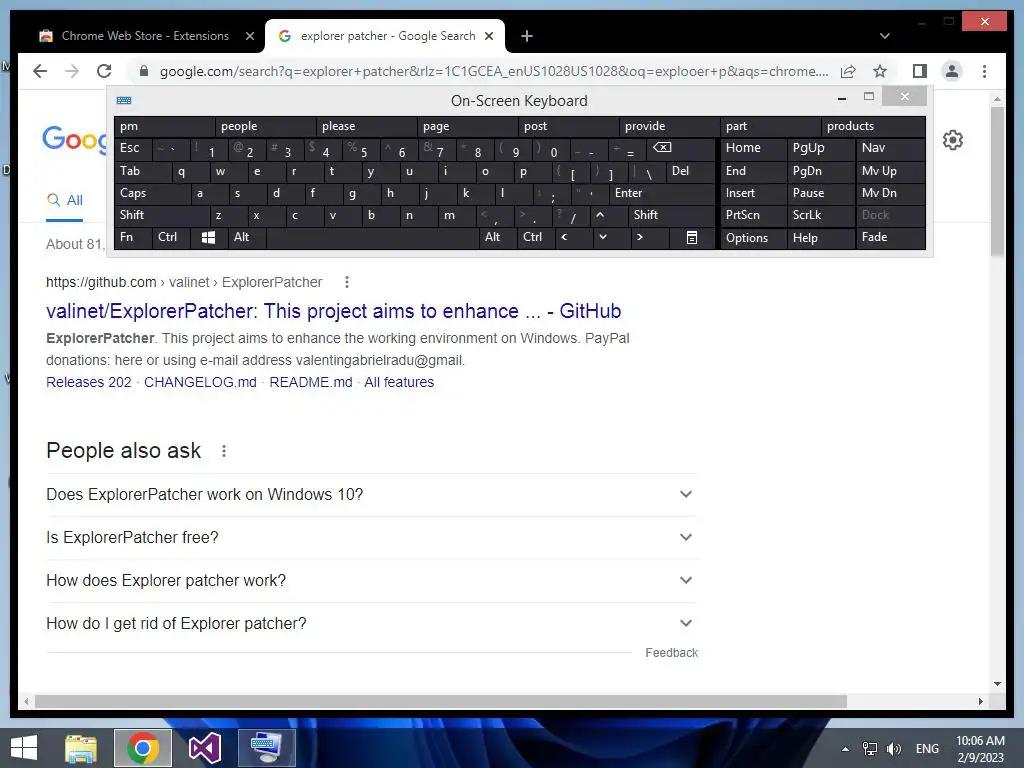Expand 'Is ExplorerPatcher free?' question
The image size is (1024, 768).
(x=370, y=537)
